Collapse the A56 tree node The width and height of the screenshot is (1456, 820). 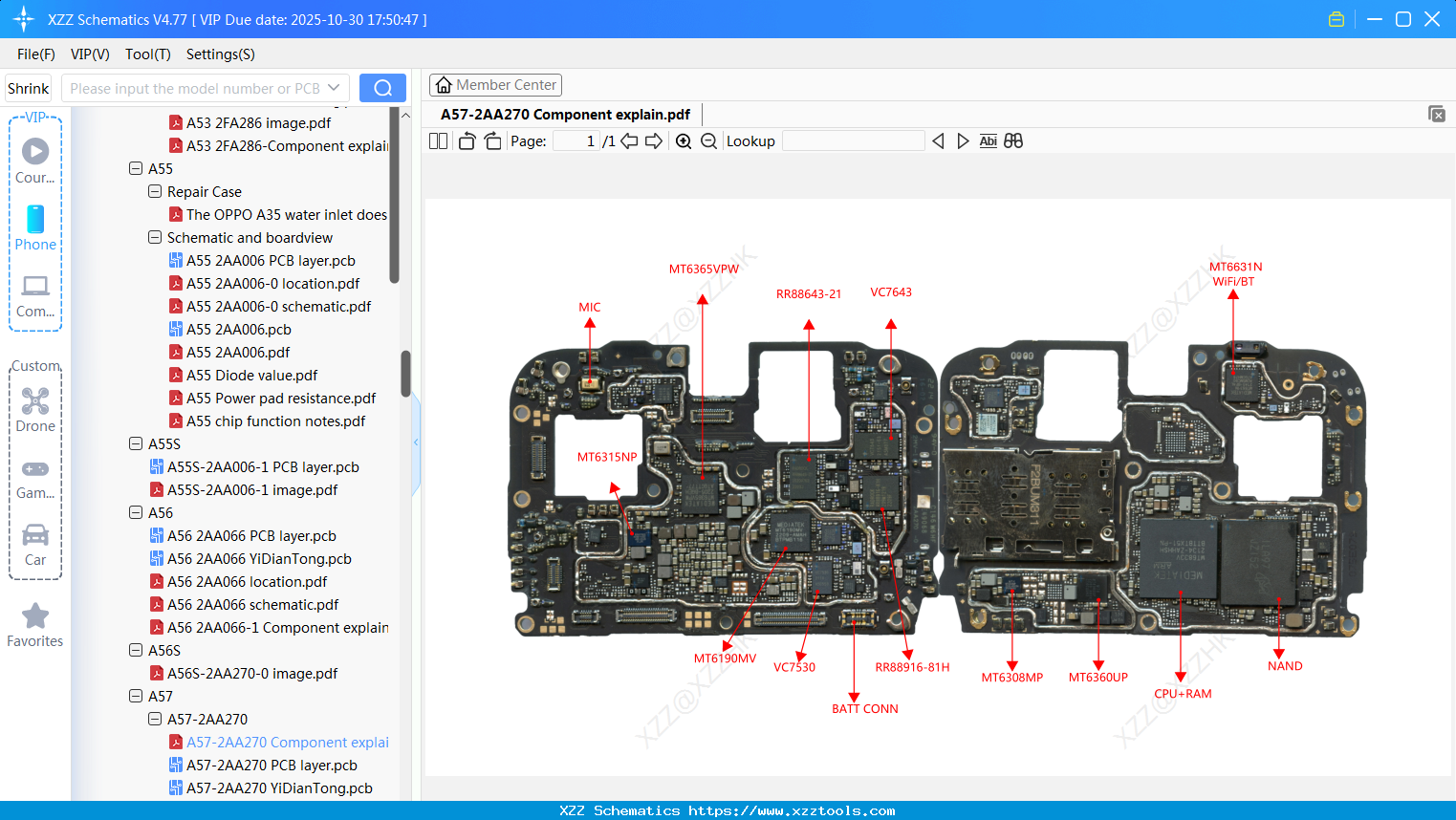[136, 513]
